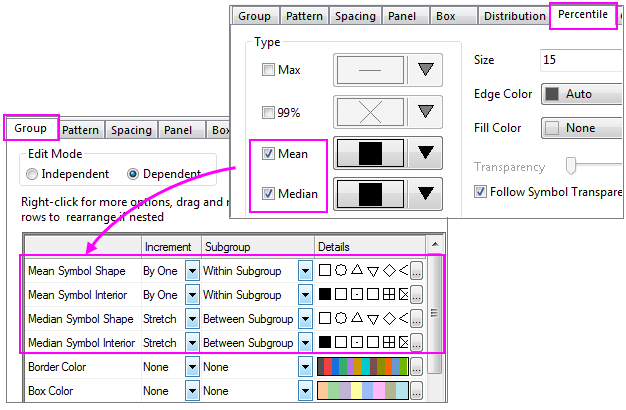Screen dimensions: 626x410
Task: Click the 99% cross symbol preview
Action: (x=368, y=112)
